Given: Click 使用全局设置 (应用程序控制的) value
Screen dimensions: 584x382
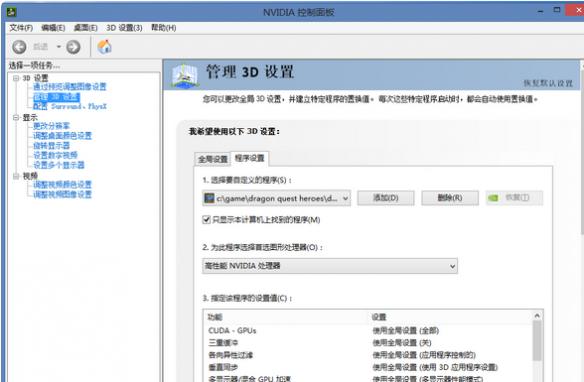Looking at the screenshot, I should pos(424,355).
